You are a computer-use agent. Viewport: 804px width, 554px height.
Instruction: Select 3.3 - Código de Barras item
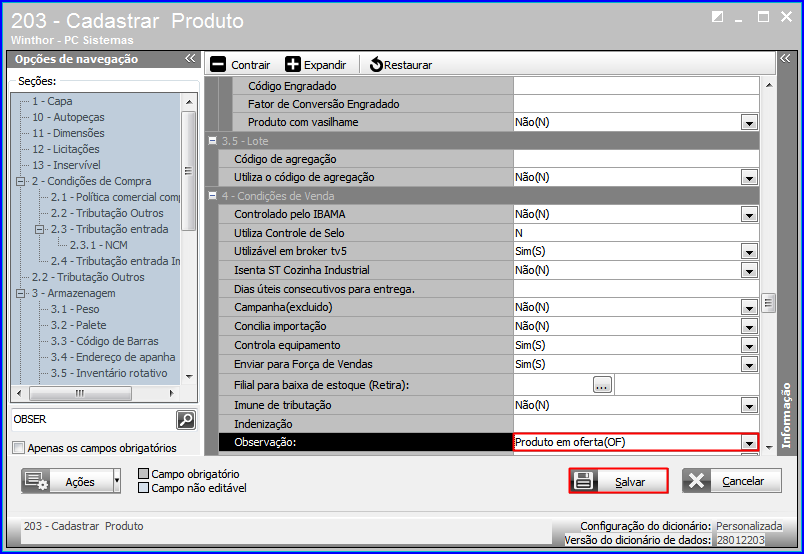pos(105,341)
